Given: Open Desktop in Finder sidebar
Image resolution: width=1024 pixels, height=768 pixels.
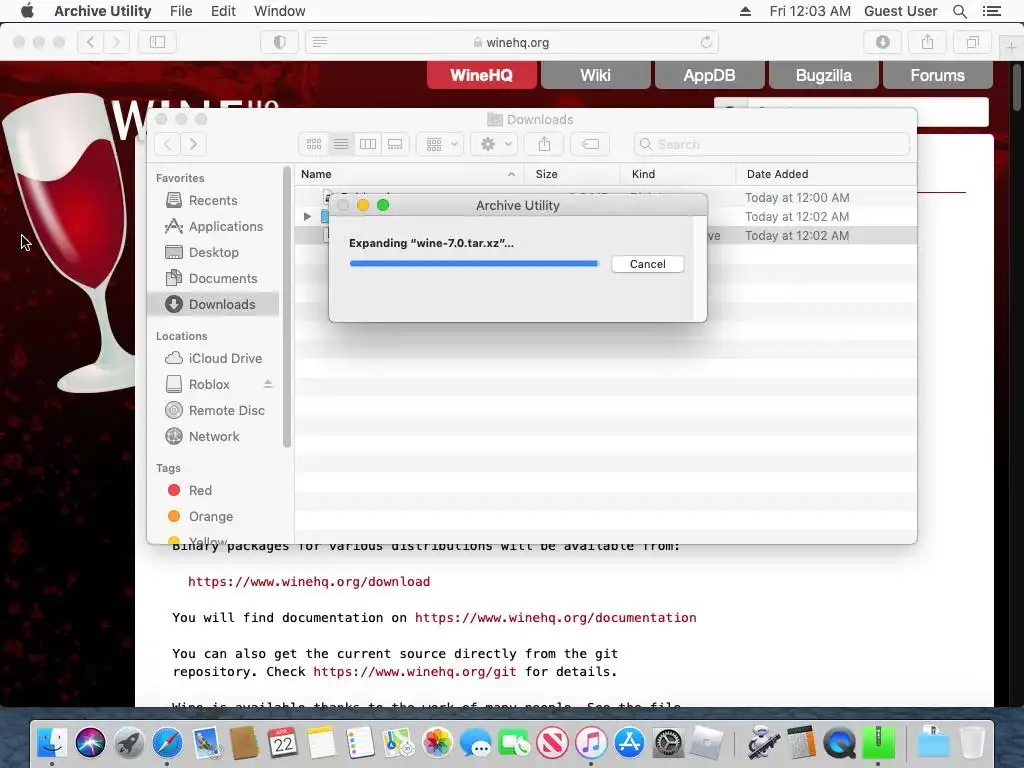Looking at the screenshot, I should 213,252.
